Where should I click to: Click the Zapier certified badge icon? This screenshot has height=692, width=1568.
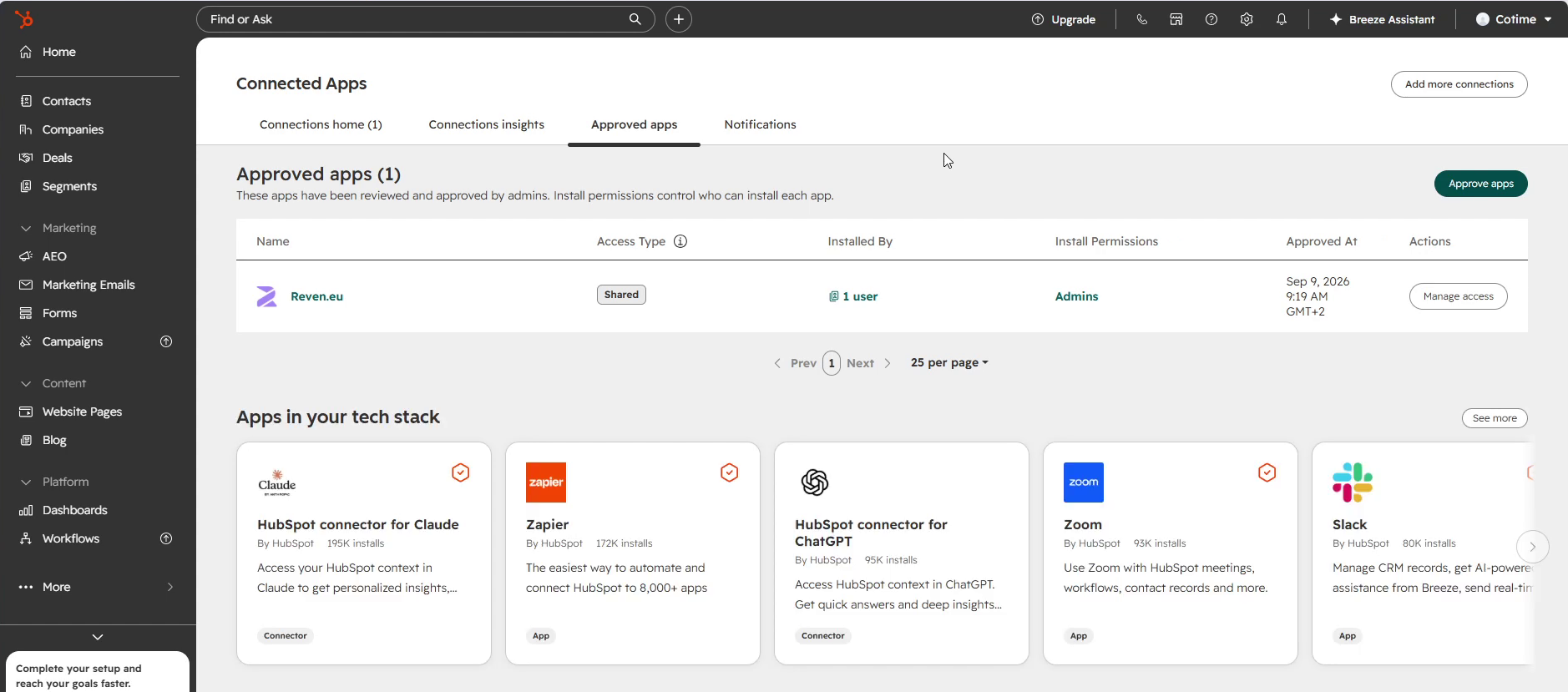(730, 472)
